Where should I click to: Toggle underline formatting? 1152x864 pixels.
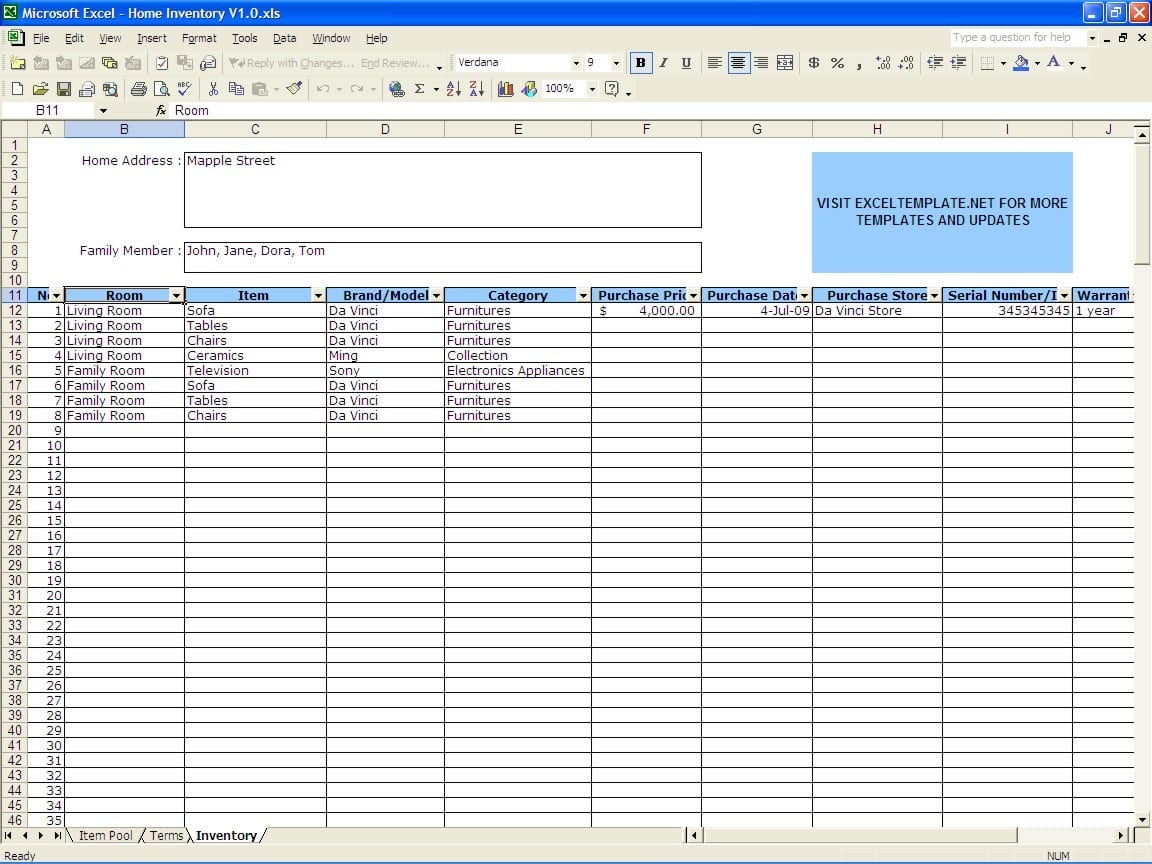pyautogui.click(x=686, y=62)
